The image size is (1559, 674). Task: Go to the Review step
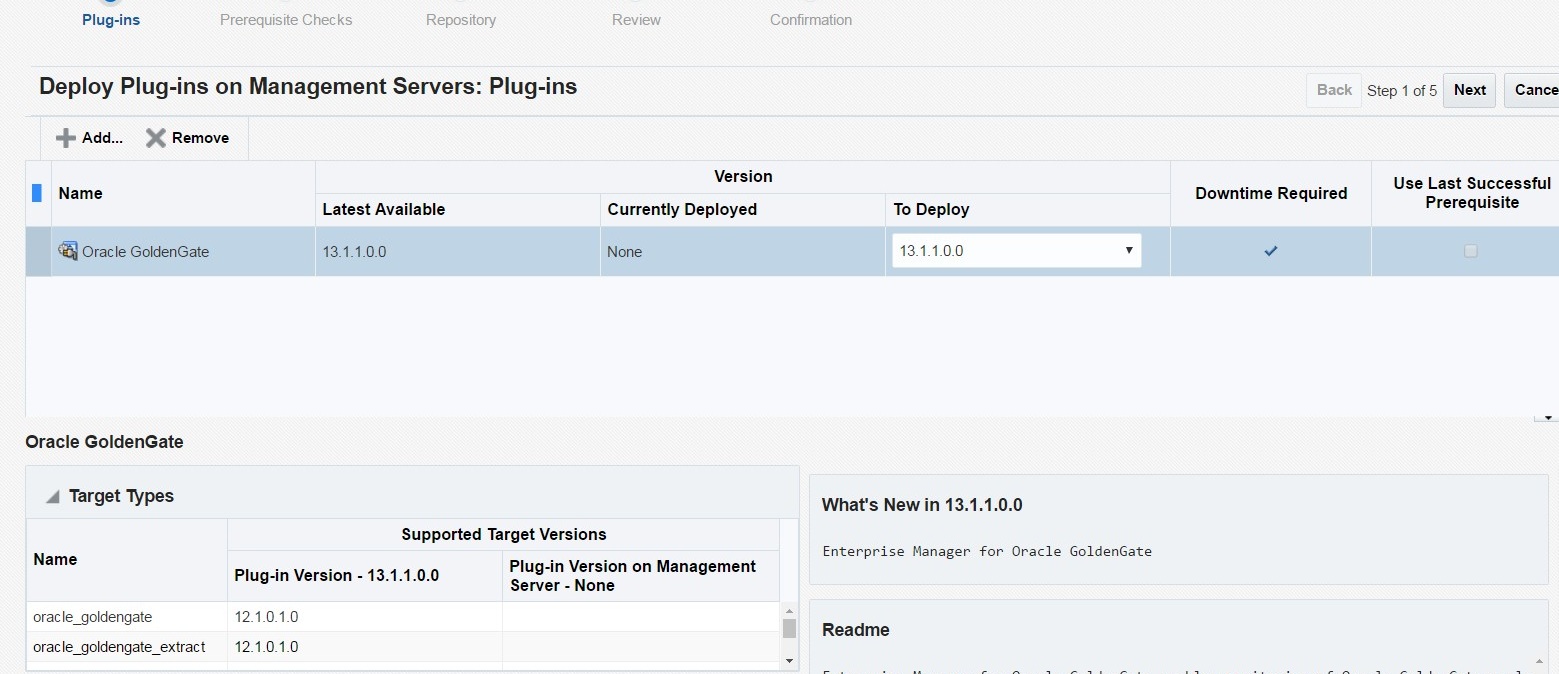[x=636, y=19]
